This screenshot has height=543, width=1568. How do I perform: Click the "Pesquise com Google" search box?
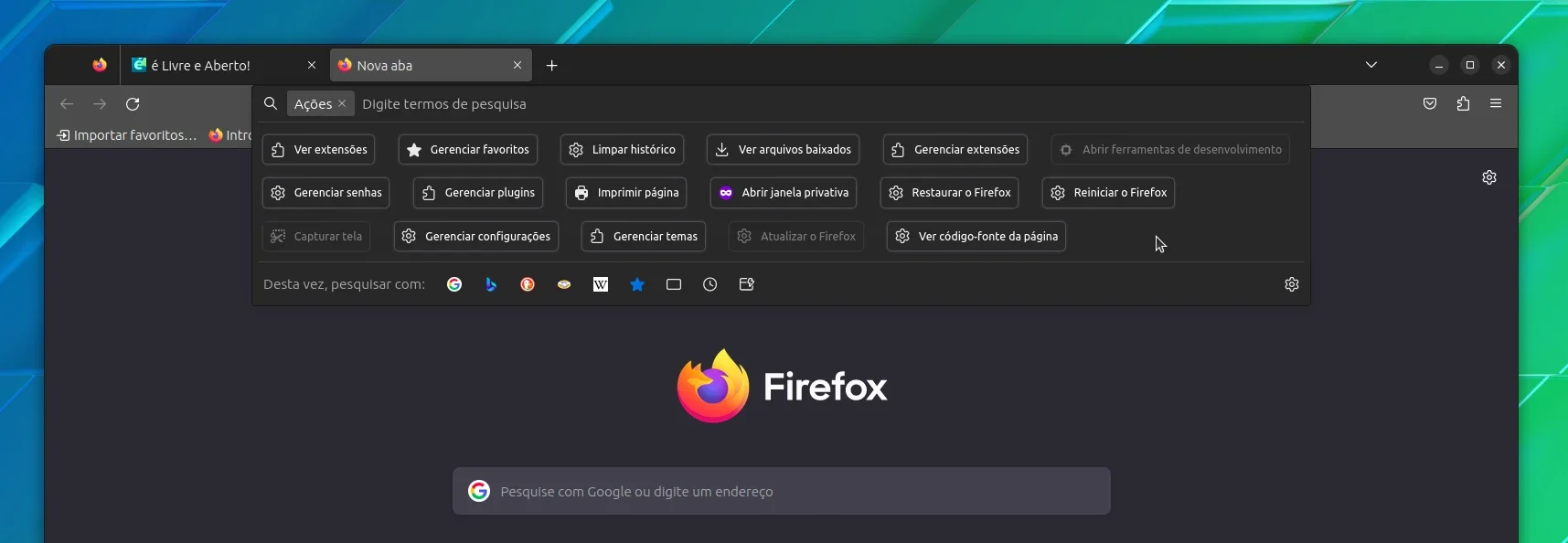pyautogui.click(x=782, y=491)
